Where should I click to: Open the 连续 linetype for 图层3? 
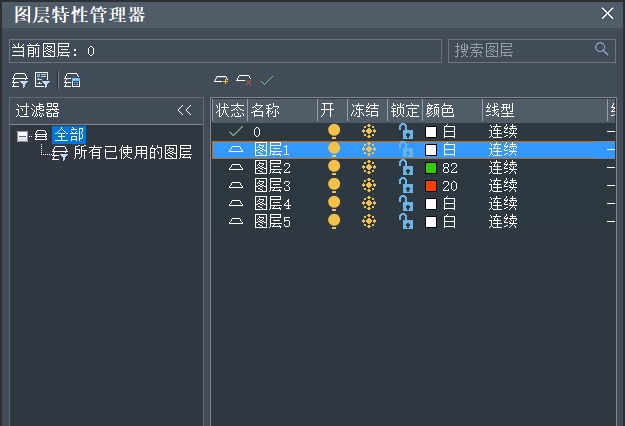click(503, 186)
